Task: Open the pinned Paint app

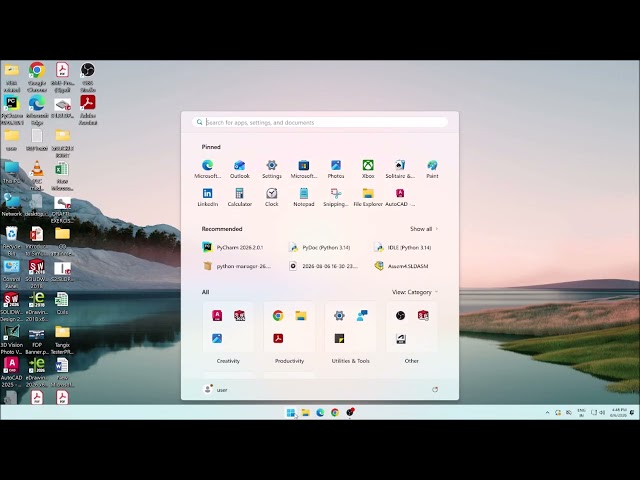Action: [432, 169]
